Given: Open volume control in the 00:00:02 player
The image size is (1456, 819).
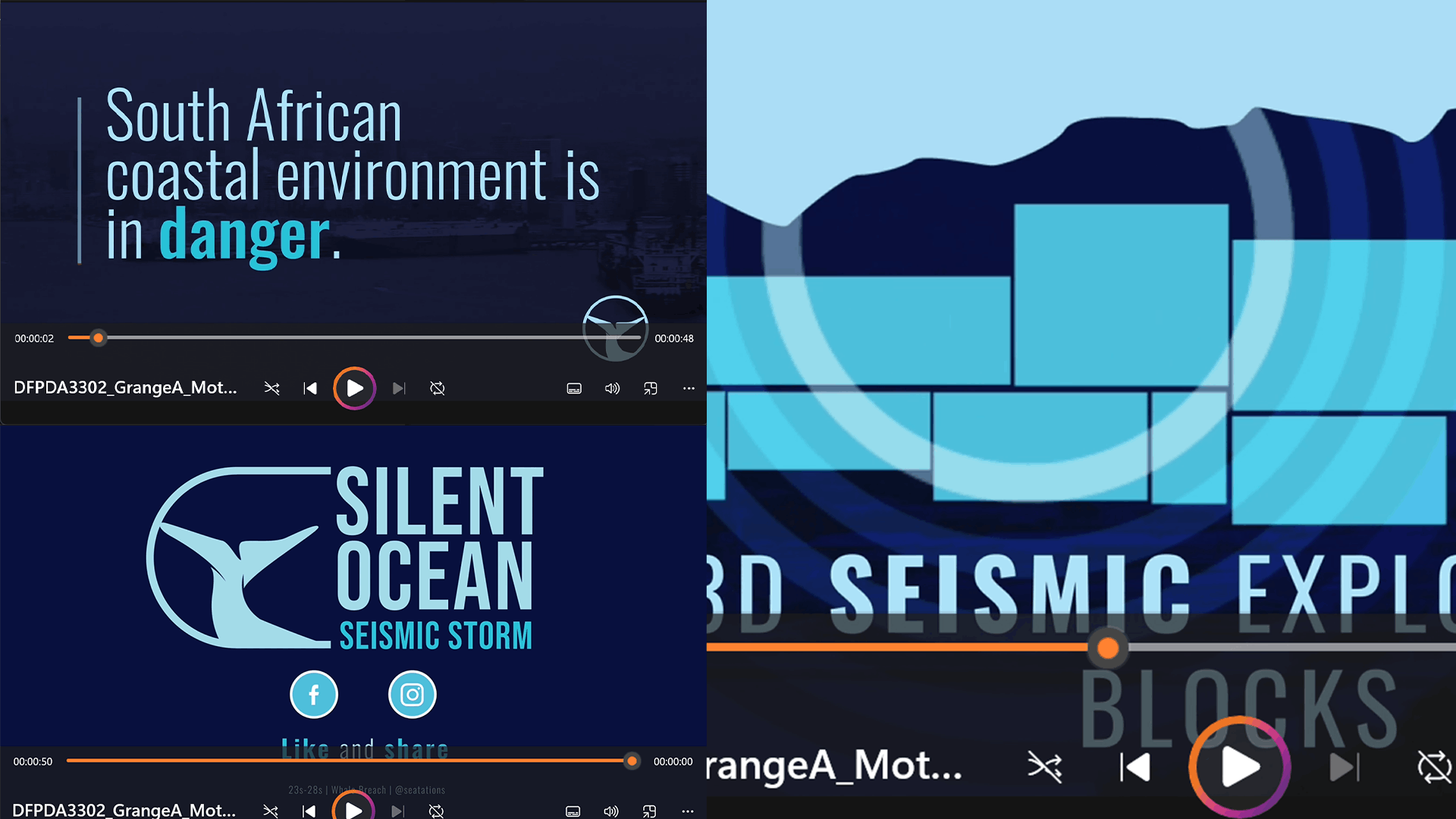Looking at the screenshot, I should click(x=612, y=388).
